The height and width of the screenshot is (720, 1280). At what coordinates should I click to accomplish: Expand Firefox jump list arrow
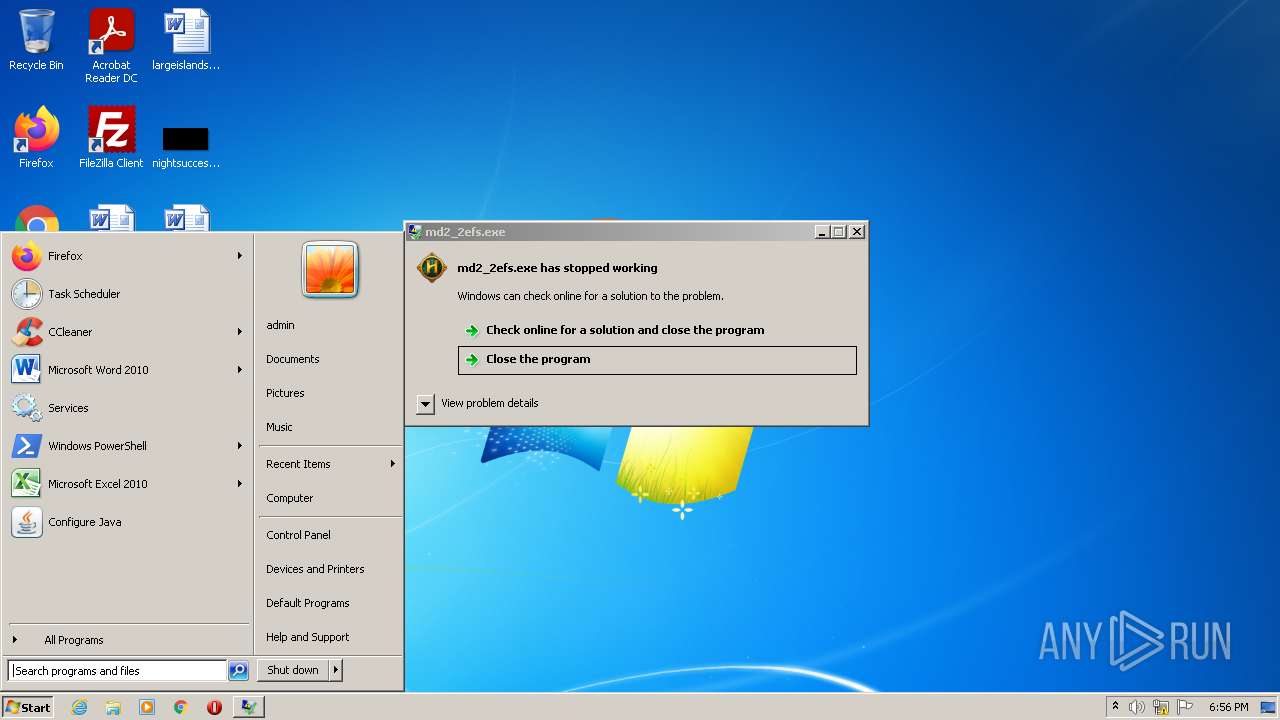[240, 256]
